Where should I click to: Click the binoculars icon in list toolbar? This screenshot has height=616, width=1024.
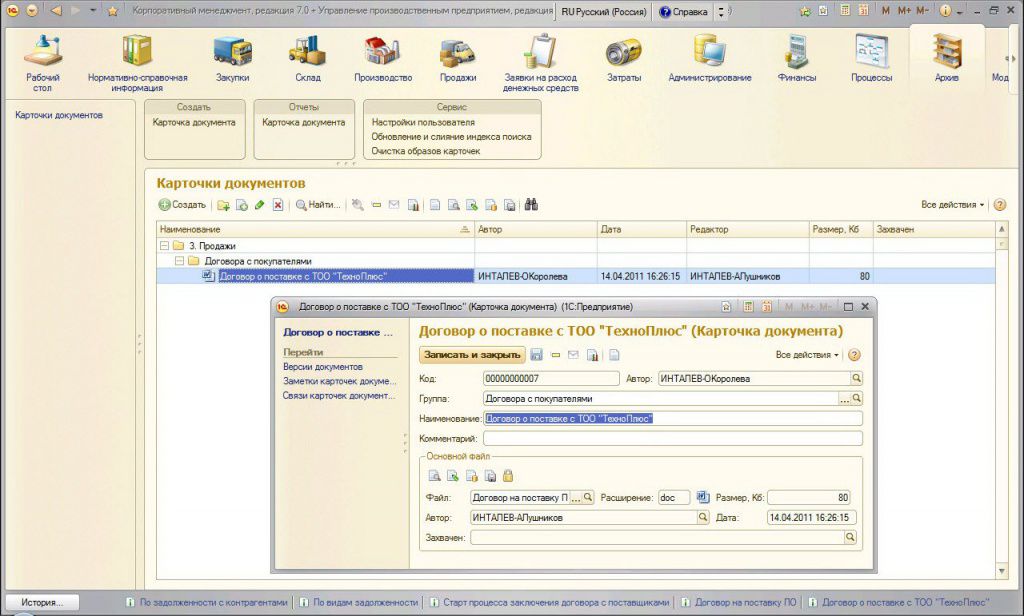point(531,205)
